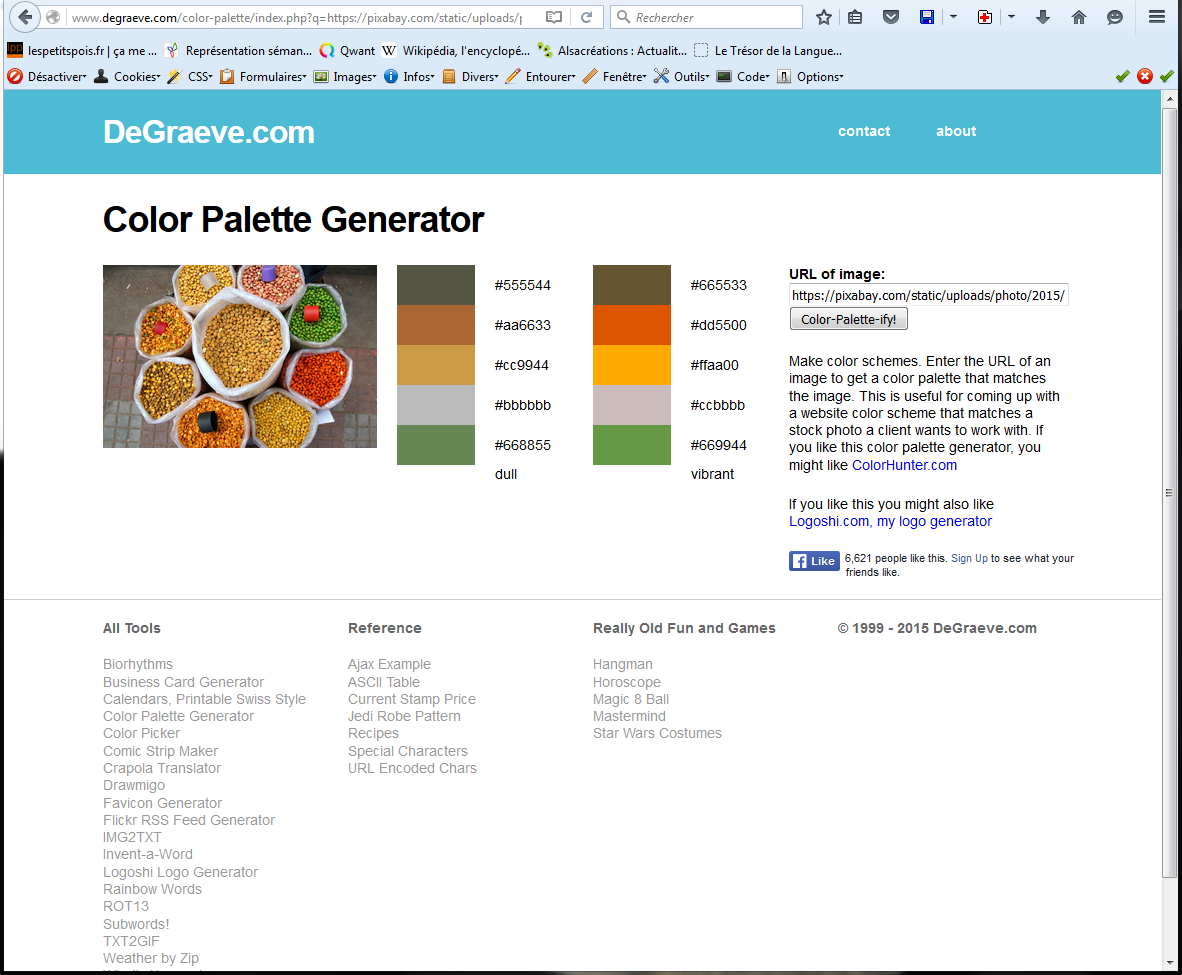The width and height of the screenshot is (1182, 975).
Task: Click the Facebook Like button
Action: pyautogui.click(x=813, y=561)
